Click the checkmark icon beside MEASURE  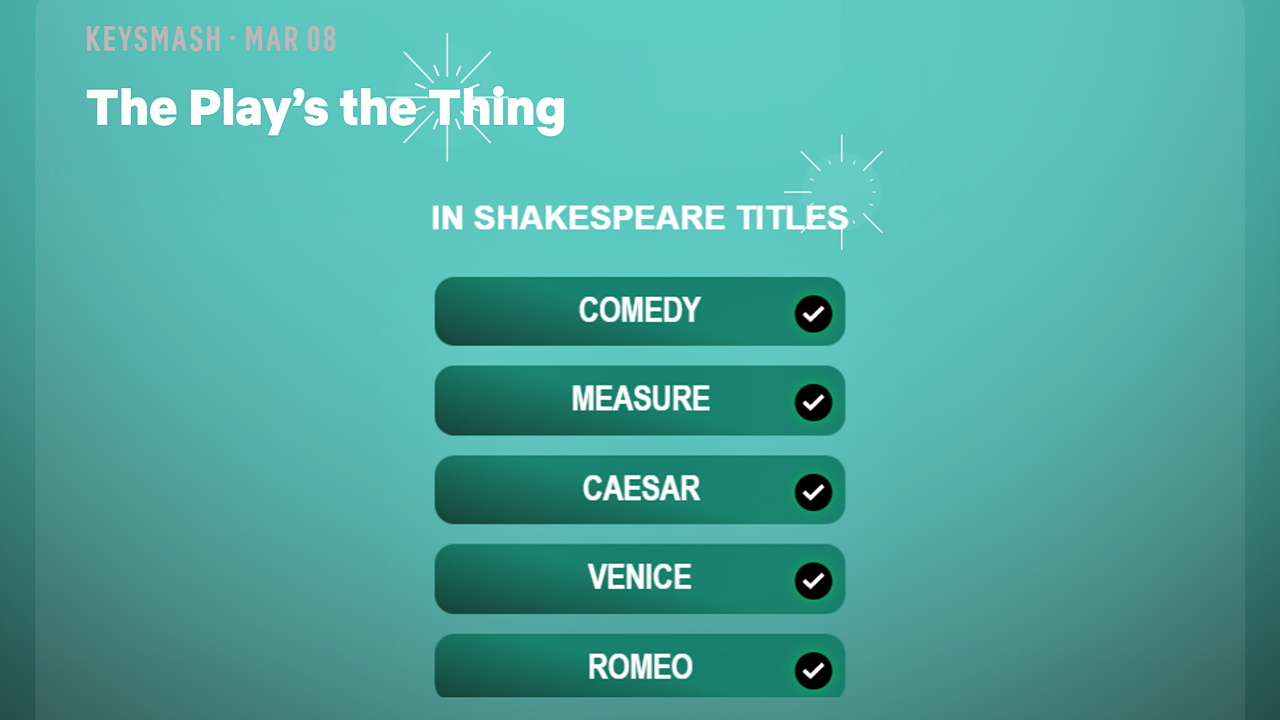pyautogui.click(x=813, y=403)
